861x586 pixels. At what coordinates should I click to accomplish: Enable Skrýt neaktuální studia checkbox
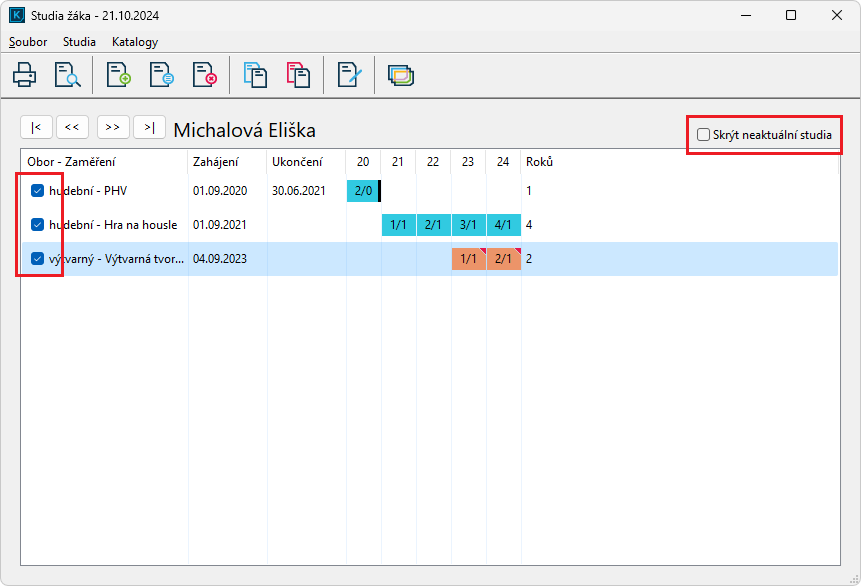coord(704,135)
